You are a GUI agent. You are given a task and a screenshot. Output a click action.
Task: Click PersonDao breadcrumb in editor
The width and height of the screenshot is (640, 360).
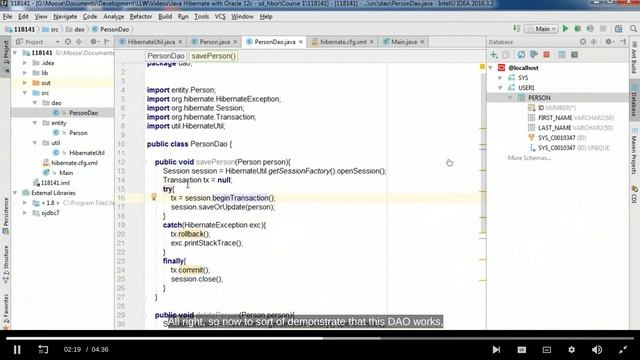coord(166,56)
